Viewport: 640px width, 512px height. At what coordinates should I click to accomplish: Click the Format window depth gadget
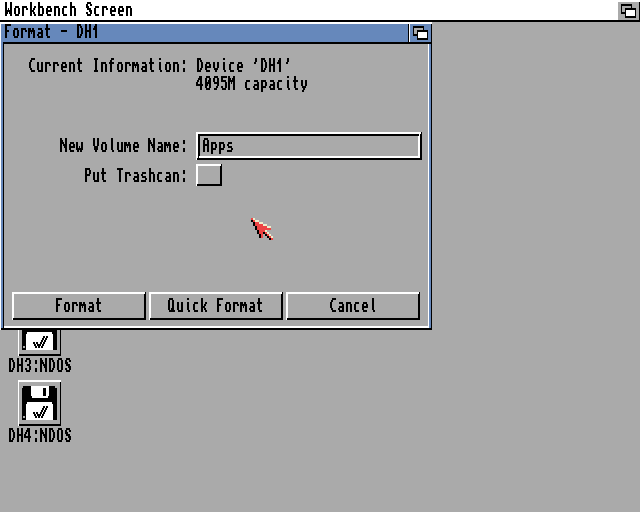[420, 33]
